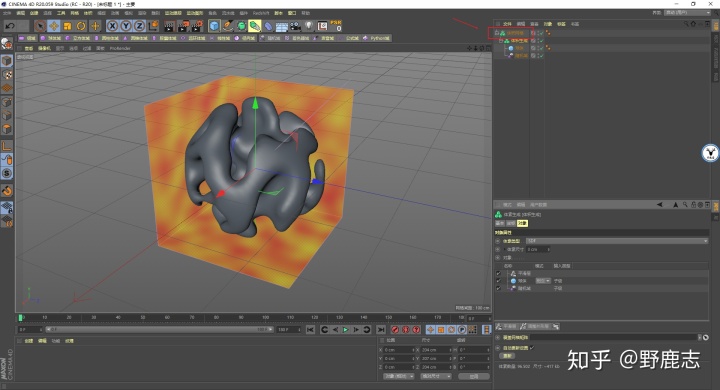Select the Live Selection tool
This screenshot has height=390, width=720.
pyautogui.click(x=40, y=26)
